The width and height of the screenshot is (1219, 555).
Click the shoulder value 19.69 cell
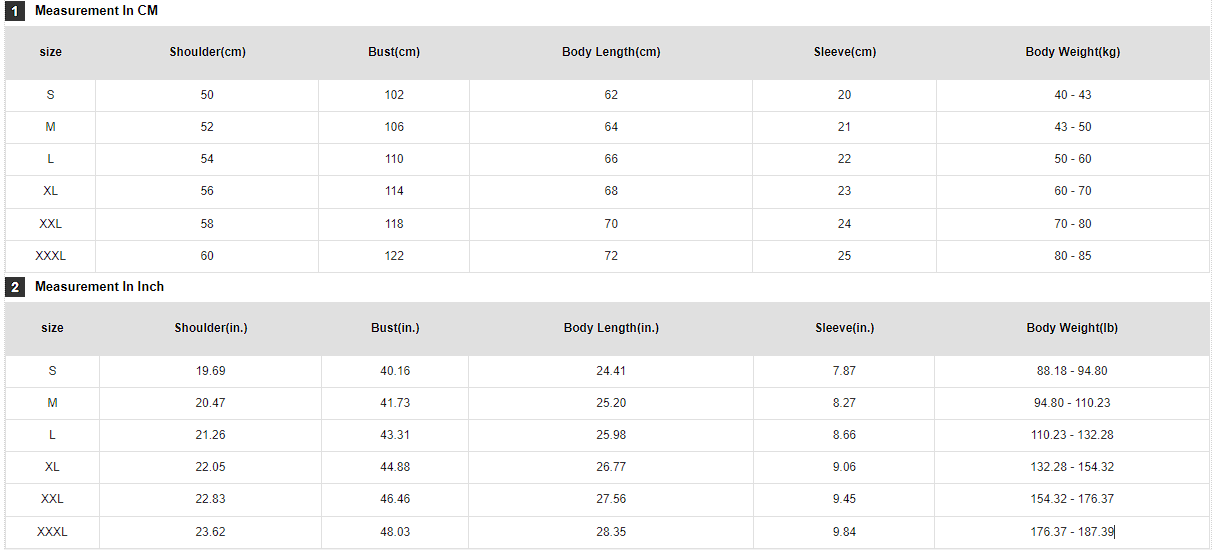tap(211, 371)
